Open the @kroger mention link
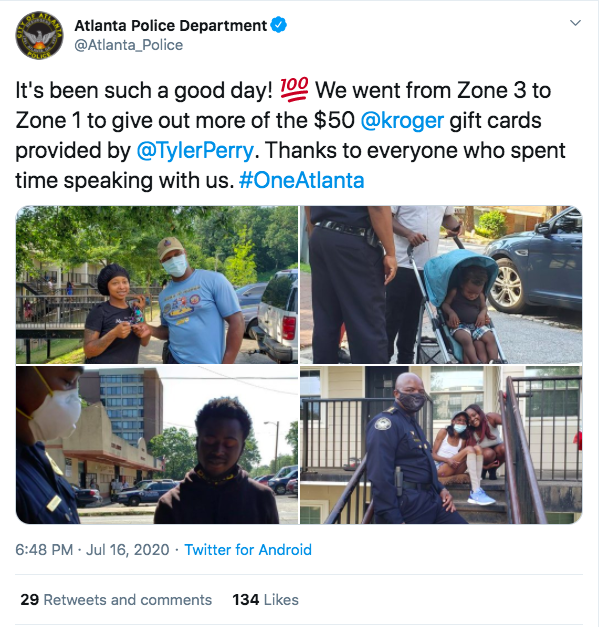600x627 pixels. click(402, 120)
